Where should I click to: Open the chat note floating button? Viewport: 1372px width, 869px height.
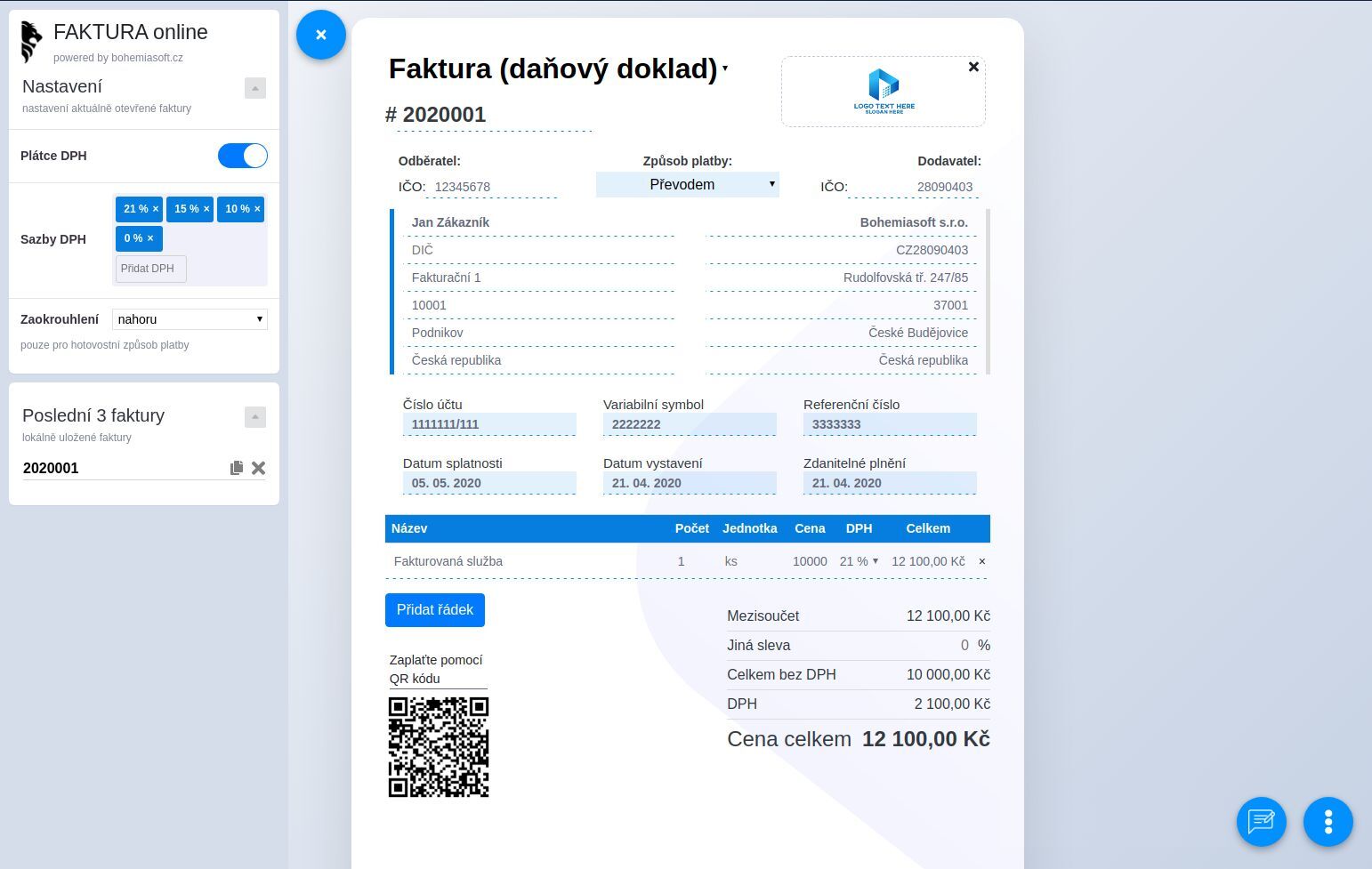(x=1262, y=821)
